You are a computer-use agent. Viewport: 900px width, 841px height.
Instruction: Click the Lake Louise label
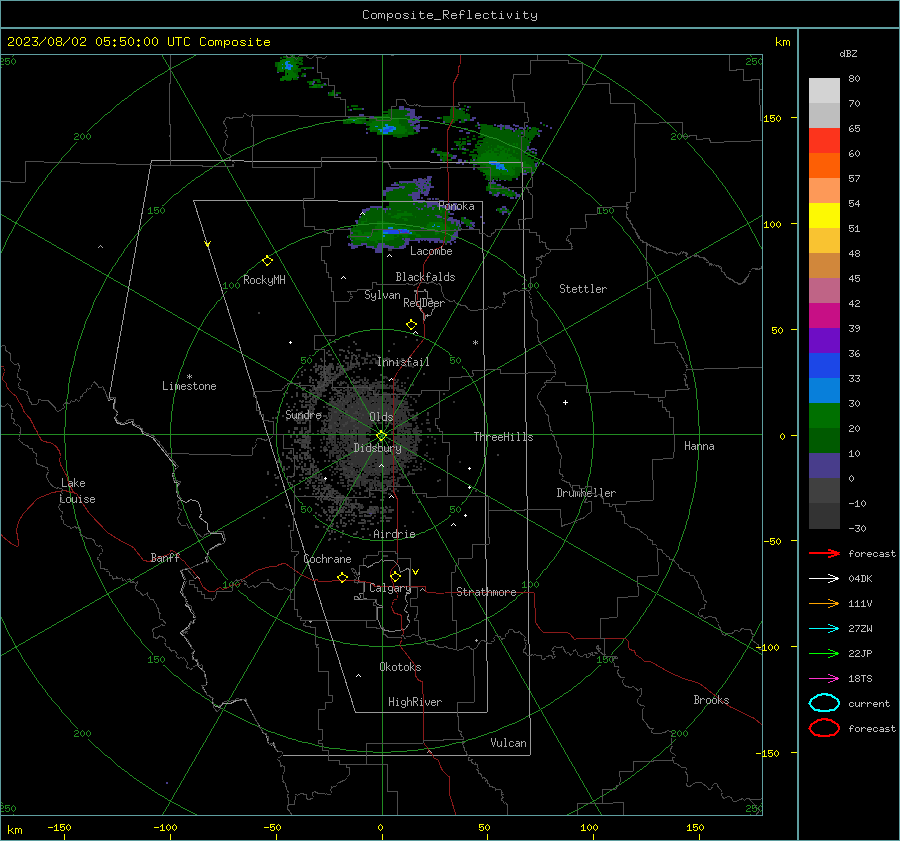pos(77,491)
